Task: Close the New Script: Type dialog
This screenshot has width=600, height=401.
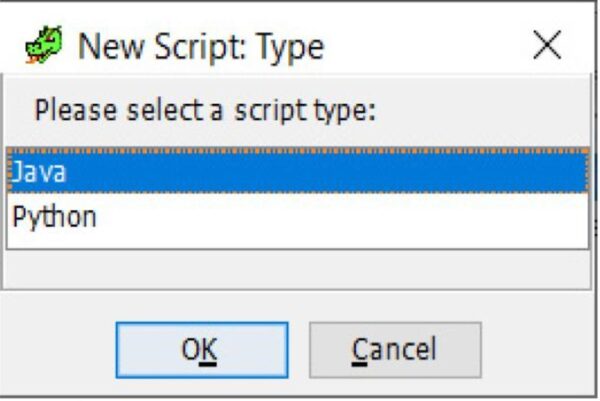Action: (547, 45)
